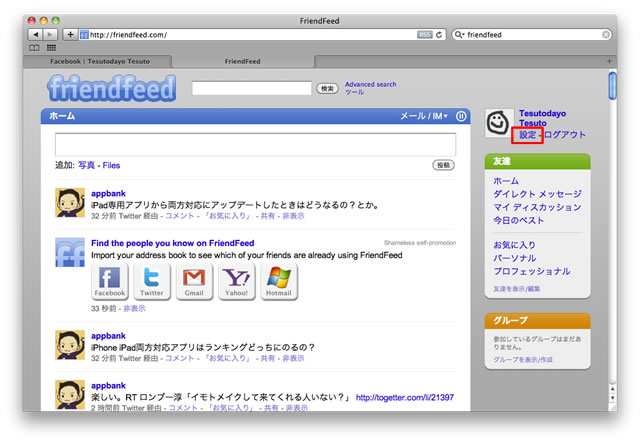
Task: Click the 投稿 post button
Action: (x=443, y=165)
